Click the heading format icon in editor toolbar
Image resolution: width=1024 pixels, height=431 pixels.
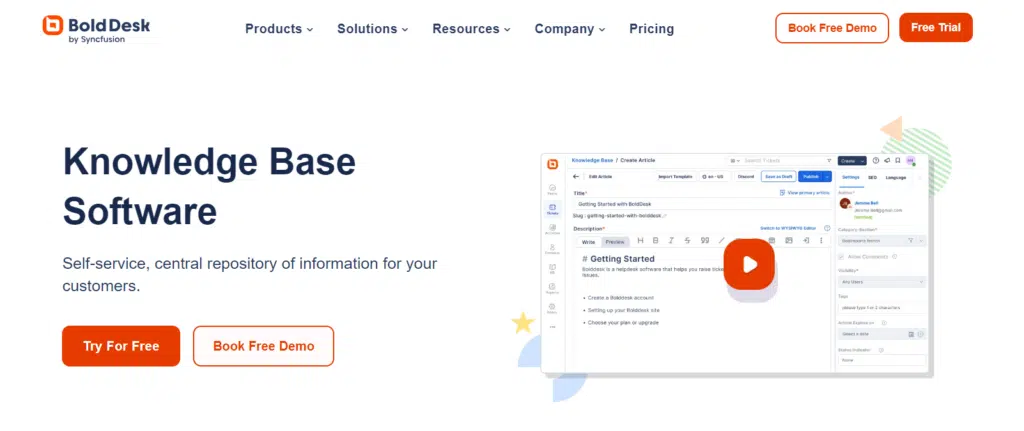pyautogui.click(x=640, y=240)
